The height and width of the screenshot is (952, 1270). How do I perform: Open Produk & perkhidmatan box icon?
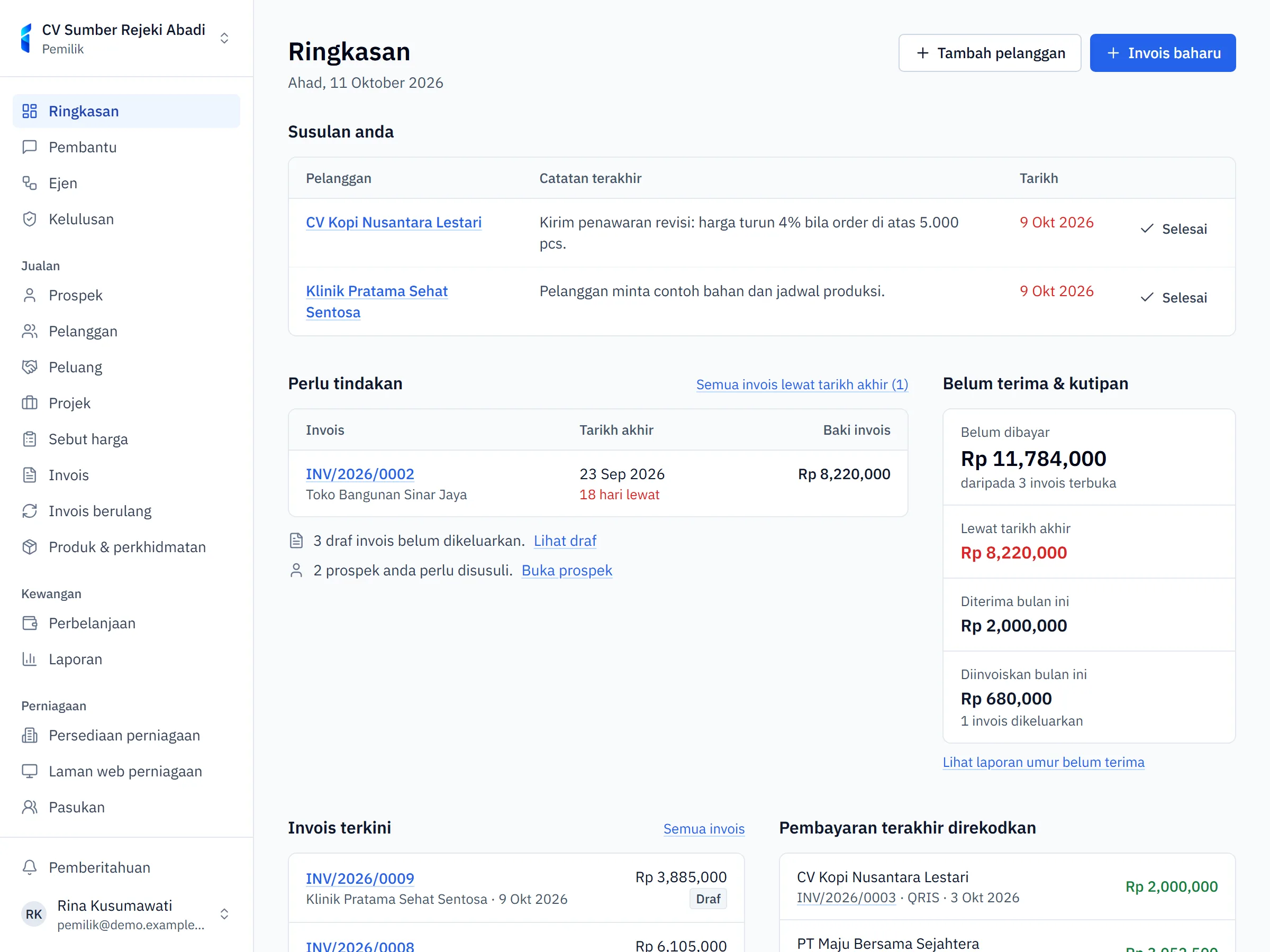29,547
